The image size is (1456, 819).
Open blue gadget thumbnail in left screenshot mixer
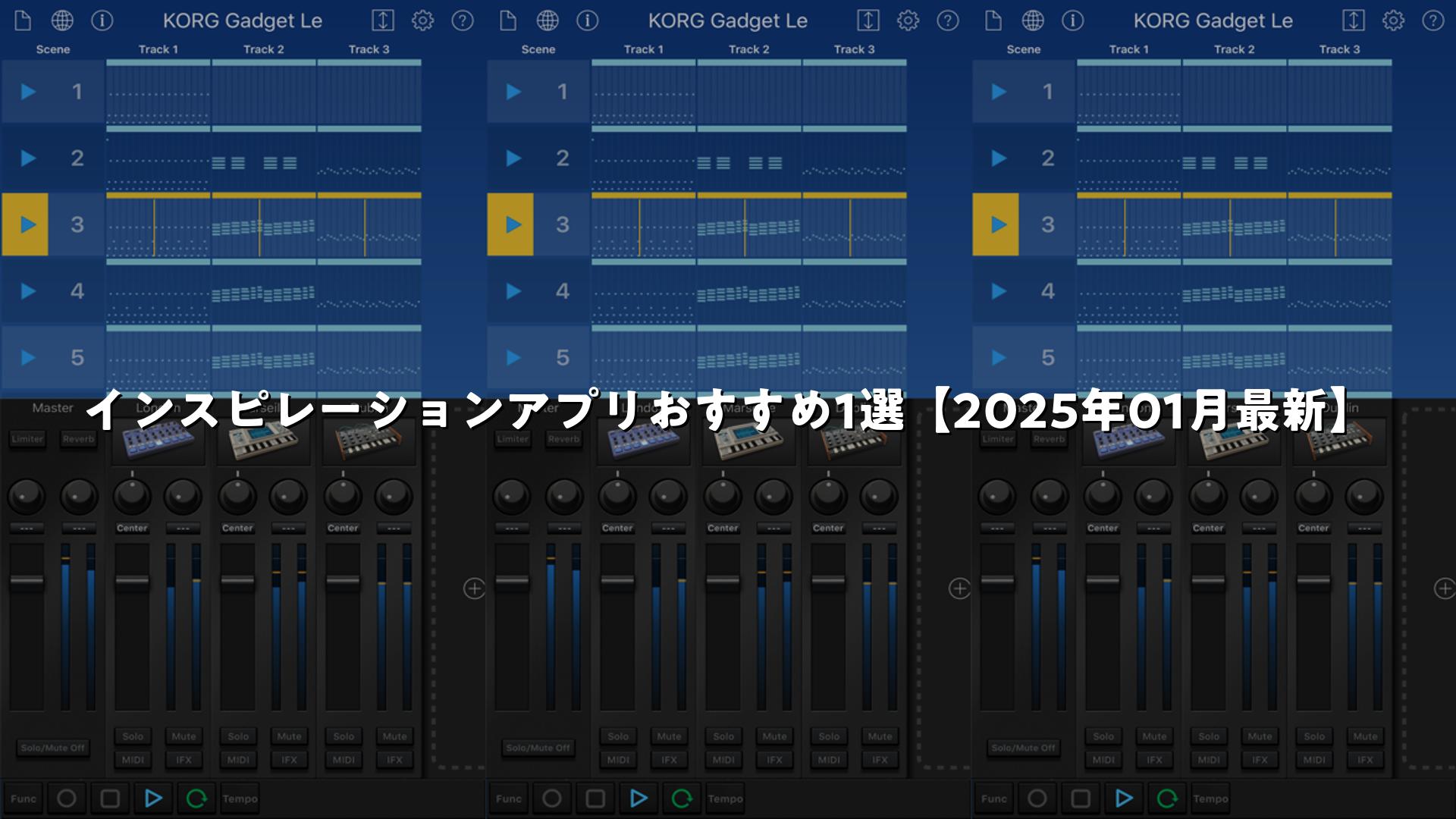coord(158,441)
